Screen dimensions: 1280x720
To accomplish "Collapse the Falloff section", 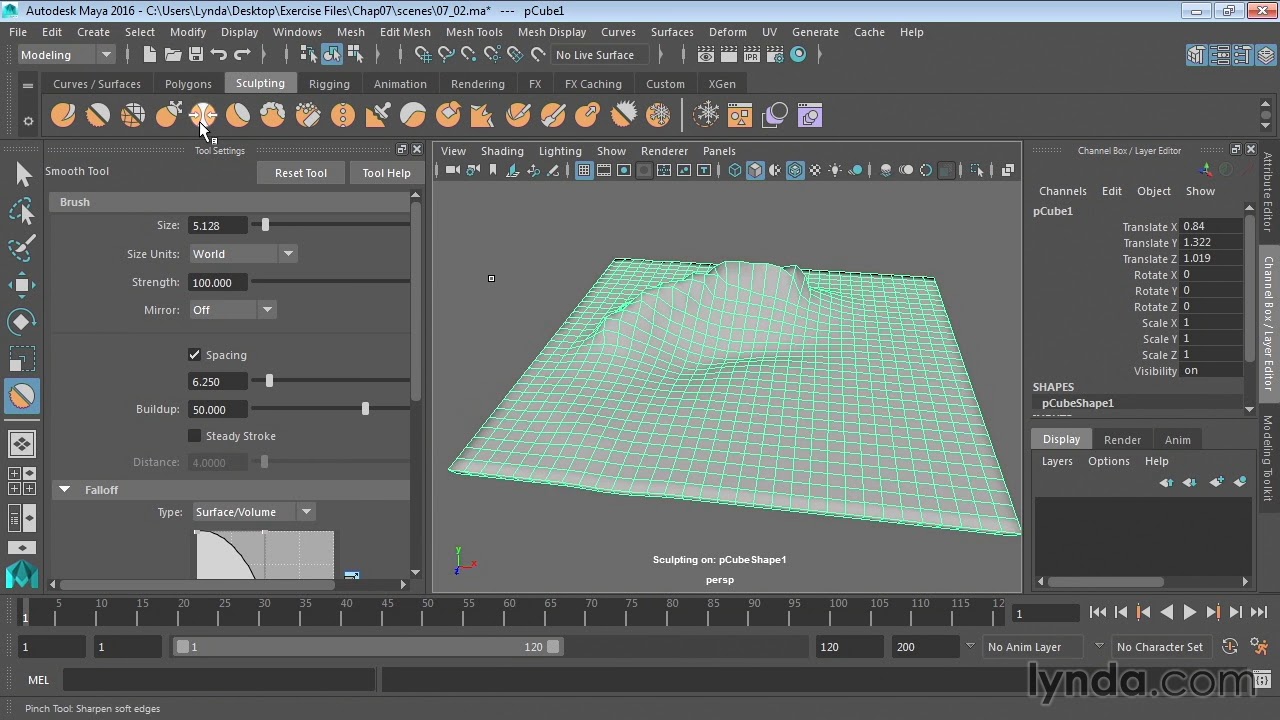I will [x=65, y=490].
